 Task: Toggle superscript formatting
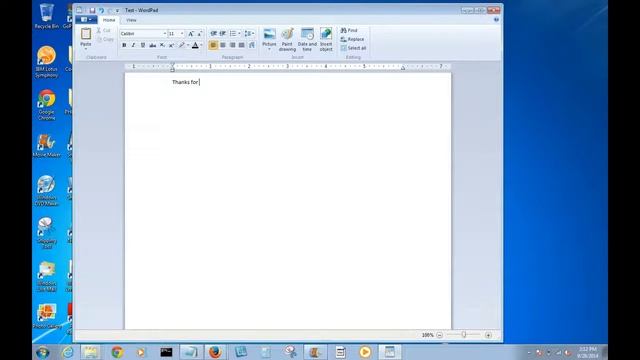(171, 45)
